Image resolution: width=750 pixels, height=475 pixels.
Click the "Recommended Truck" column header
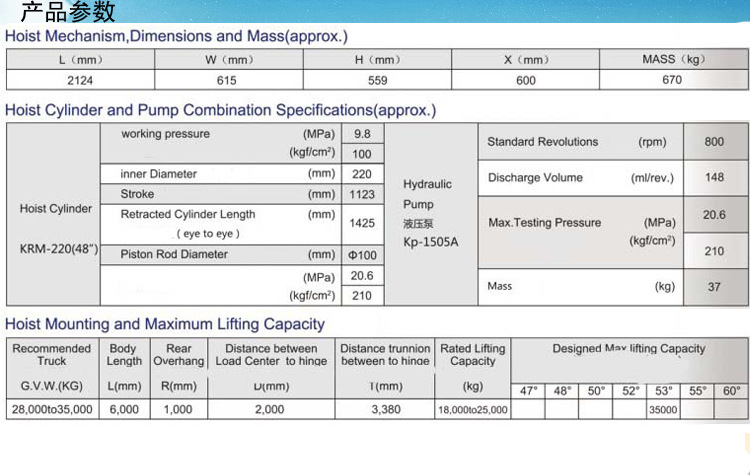52,355
